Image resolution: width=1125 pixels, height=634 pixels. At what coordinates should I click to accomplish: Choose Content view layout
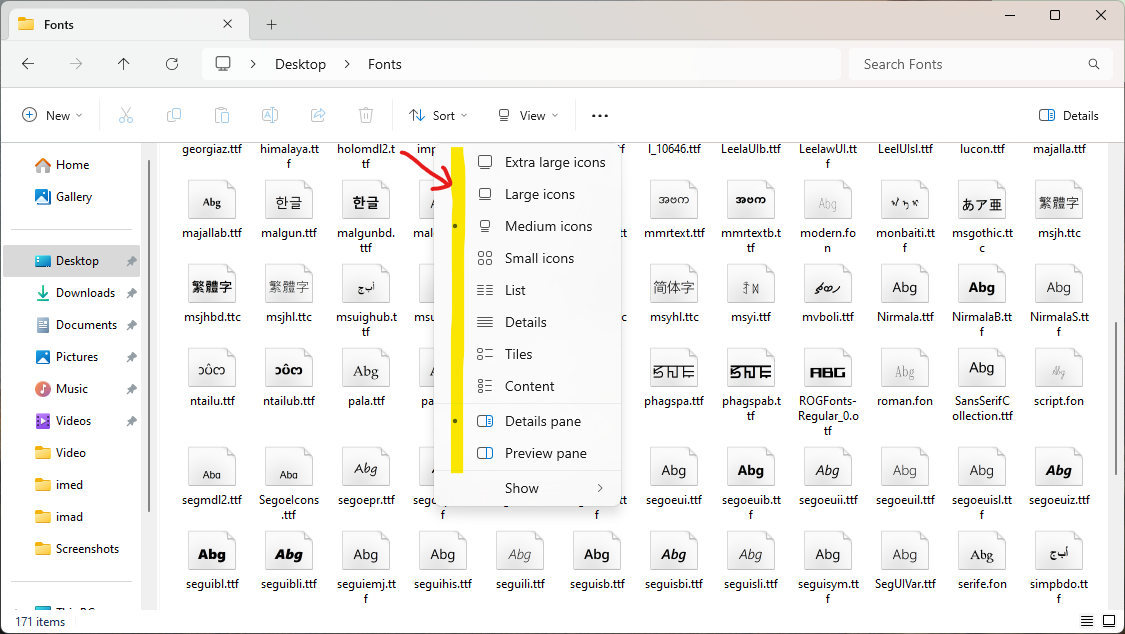(x=527, y=386)
